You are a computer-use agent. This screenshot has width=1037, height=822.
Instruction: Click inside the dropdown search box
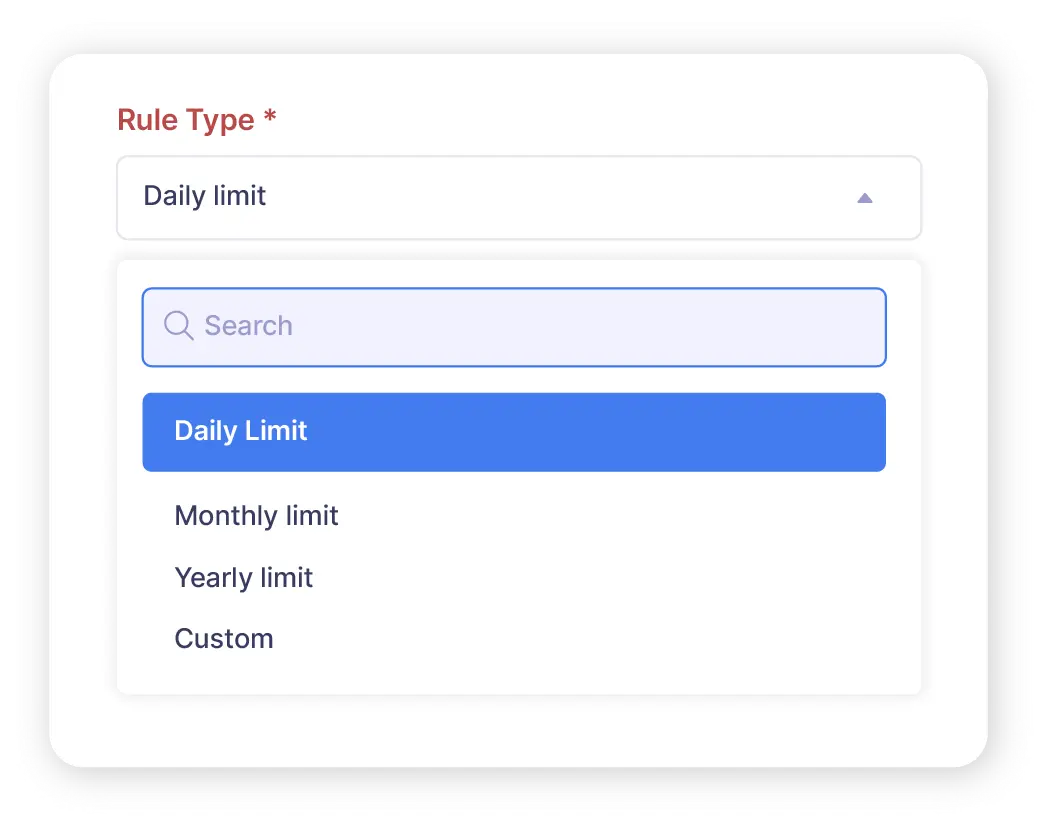pyautogui.click(x=540, y=327)
